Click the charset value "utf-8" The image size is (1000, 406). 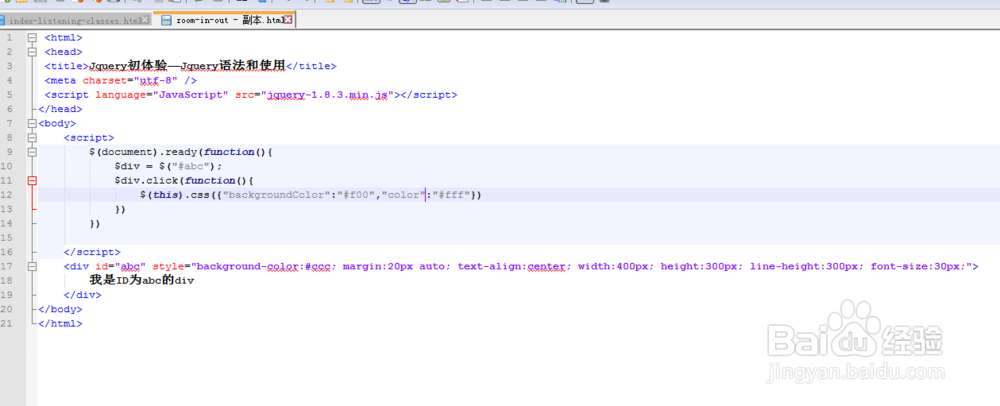point(155,80)
